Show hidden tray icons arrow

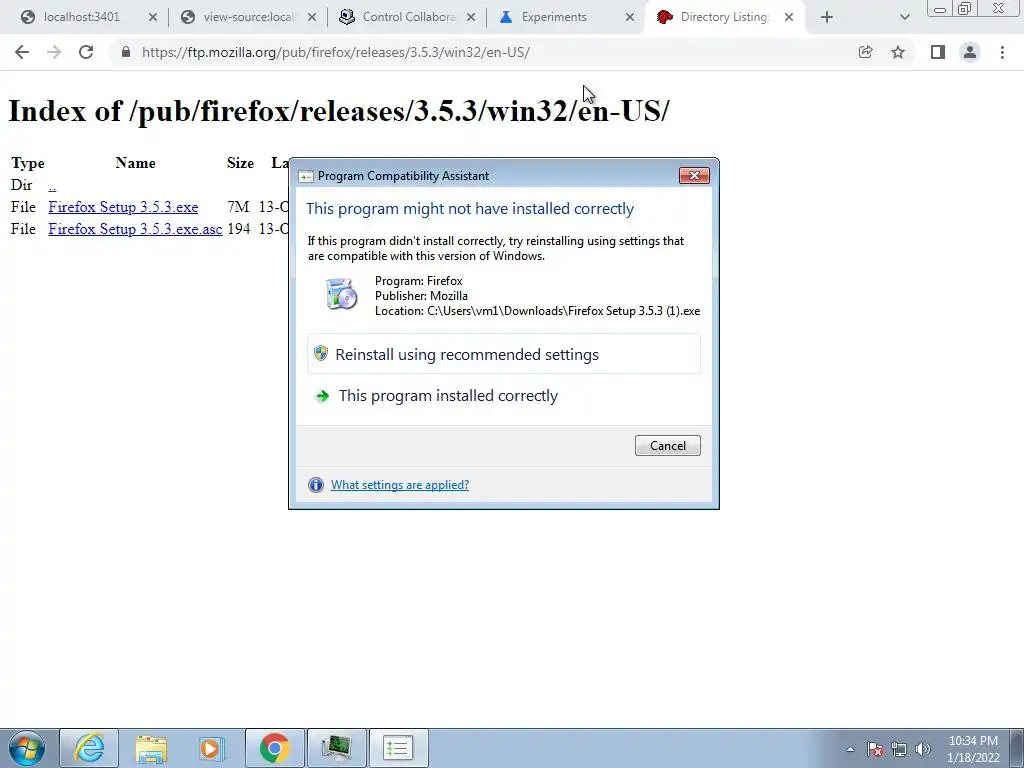tap(850, 749)
